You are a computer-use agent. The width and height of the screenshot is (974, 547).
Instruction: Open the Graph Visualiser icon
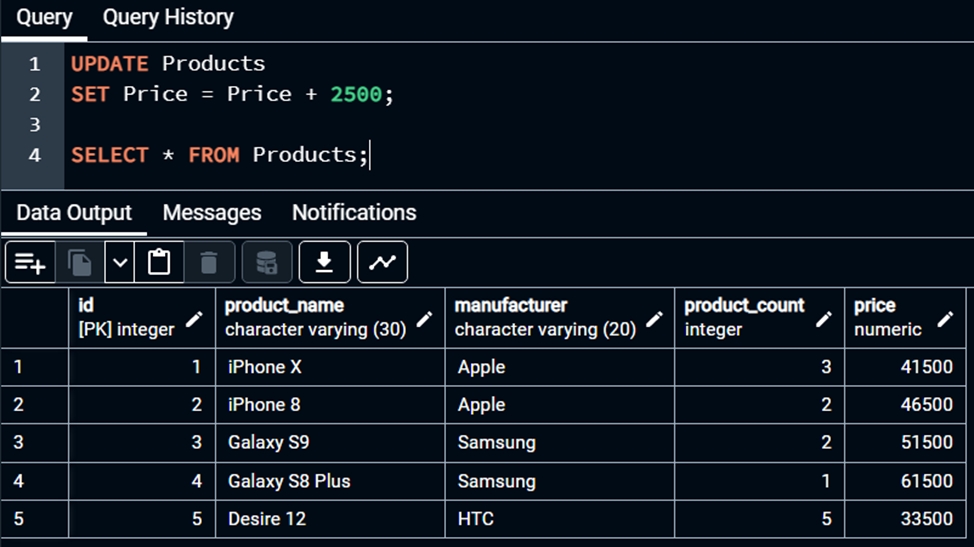[x=382, y=263]
